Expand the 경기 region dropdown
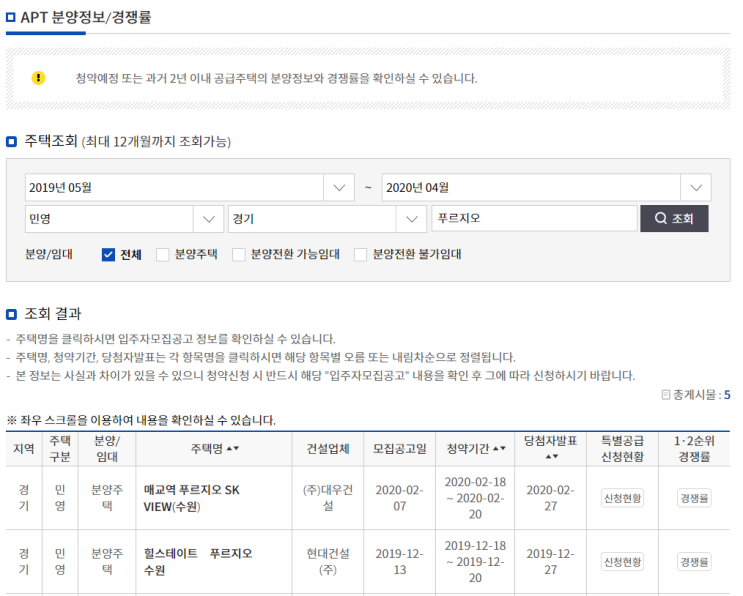 [x=327, y=219]
